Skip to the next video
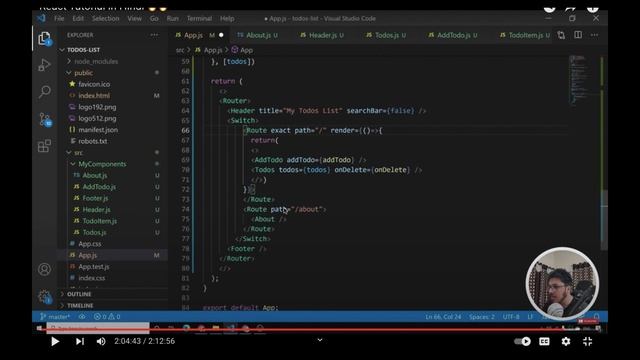 coord(80,341)
